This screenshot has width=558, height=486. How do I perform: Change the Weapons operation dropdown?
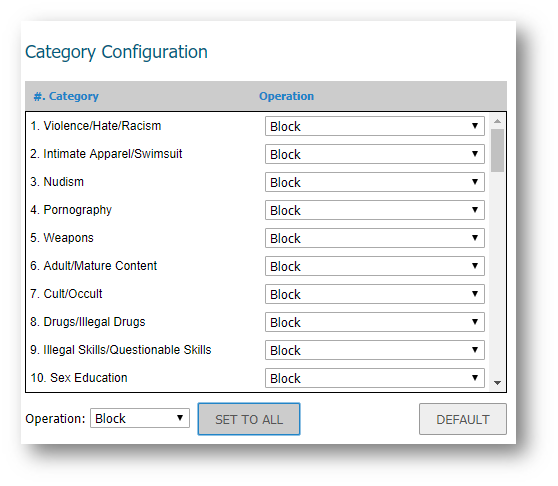374,238
